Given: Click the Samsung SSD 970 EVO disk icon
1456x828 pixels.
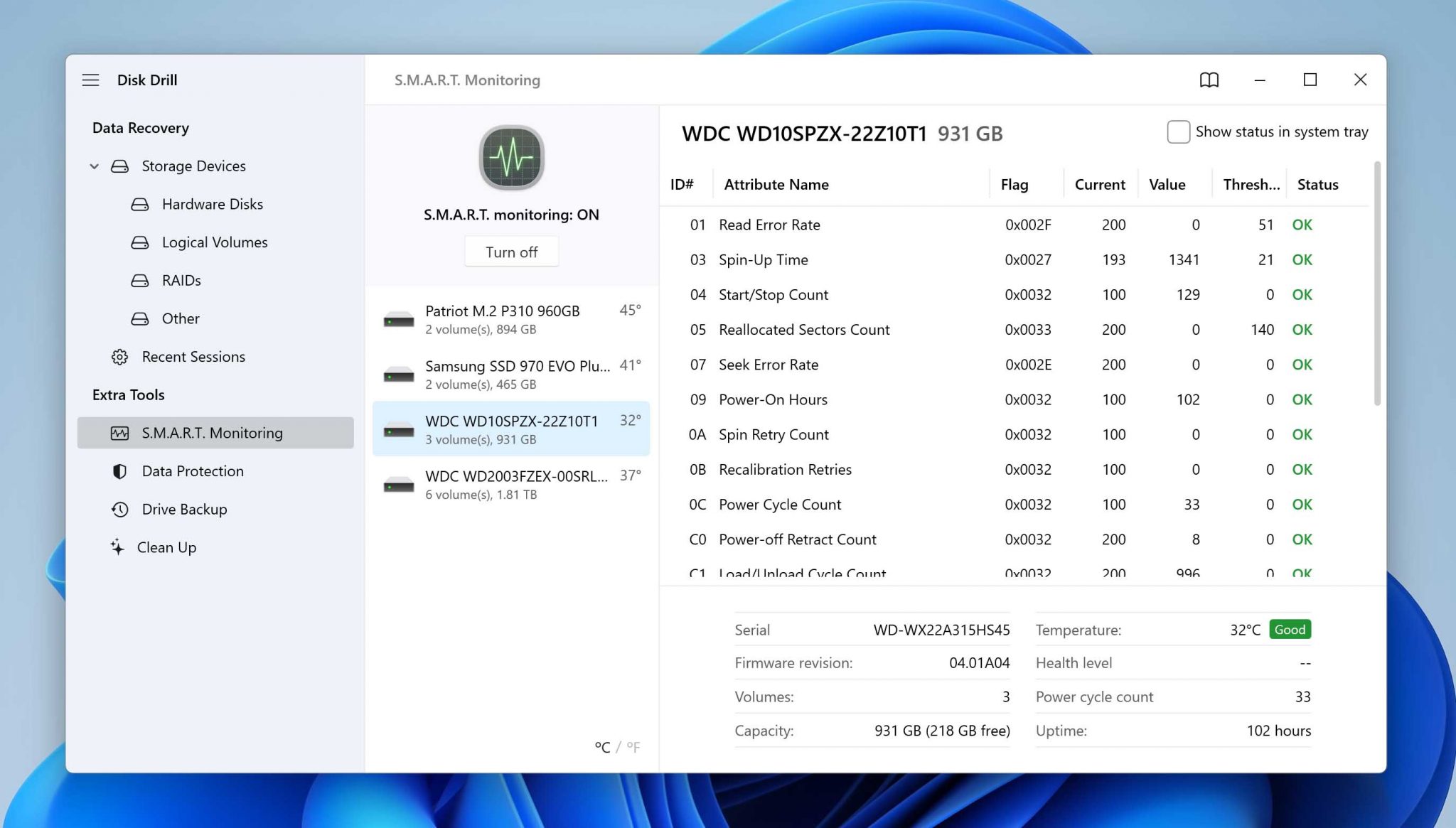Looking at the screenshot, I should pyautogui.click(x=399, y=375).
